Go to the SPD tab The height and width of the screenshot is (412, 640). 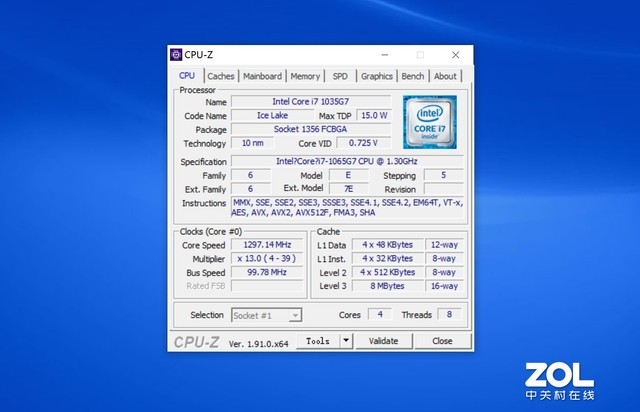[x=340, y=76]
